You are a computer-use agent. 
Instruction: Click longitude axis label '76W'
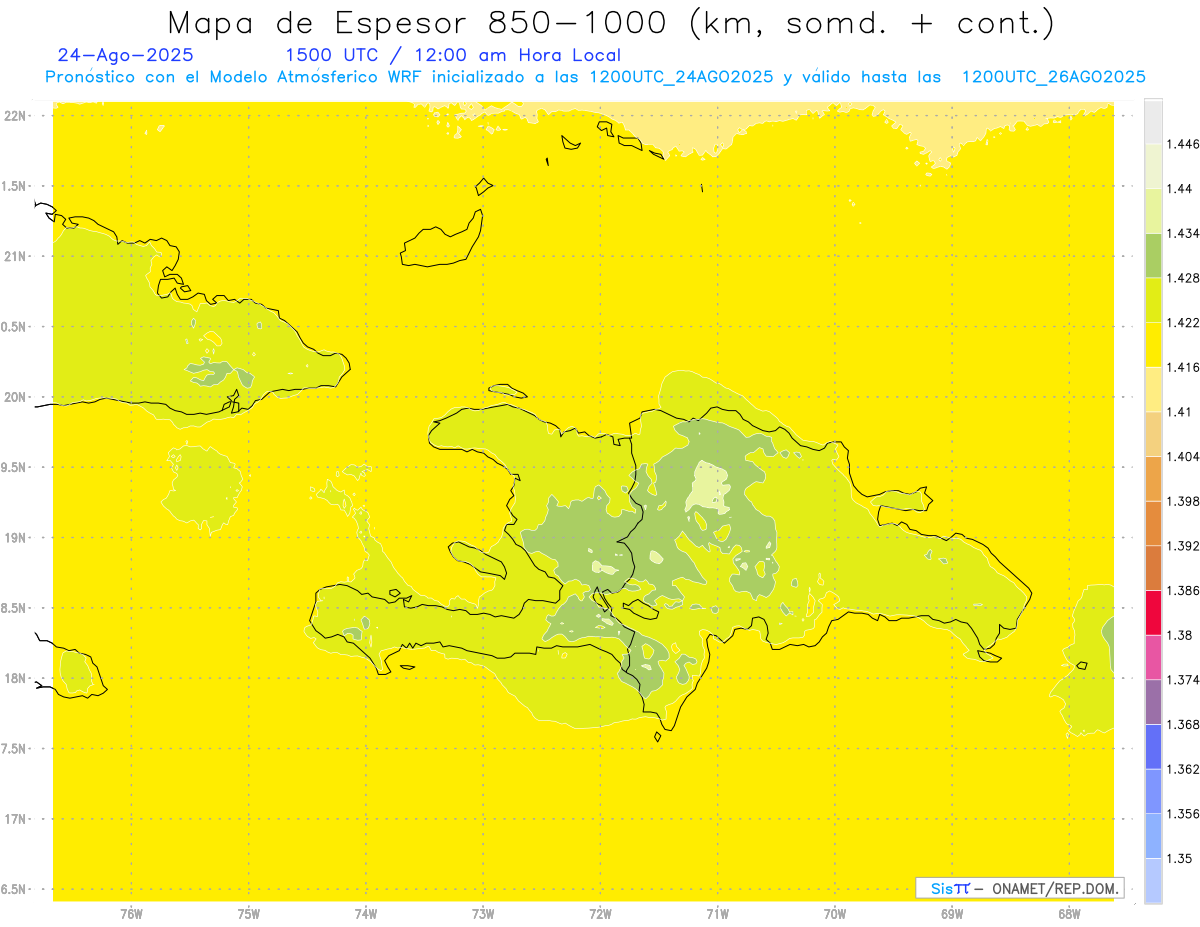131,914
